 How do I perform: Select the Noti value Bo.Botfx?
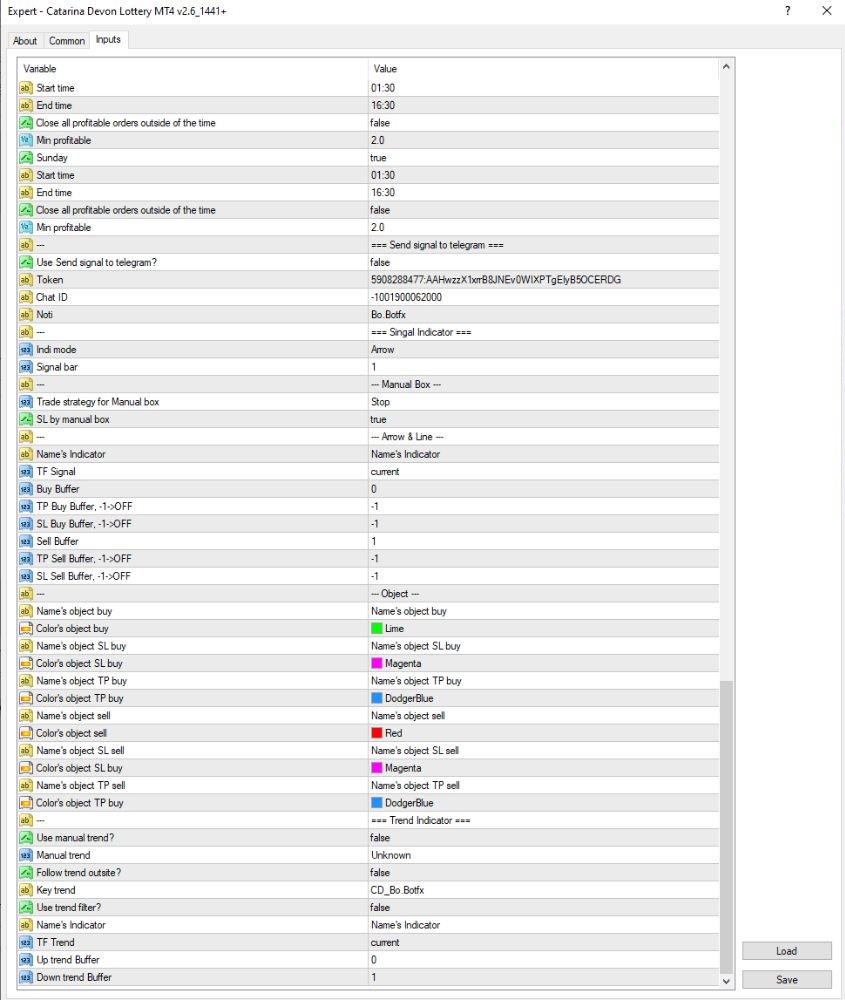(x=388, y=314)
